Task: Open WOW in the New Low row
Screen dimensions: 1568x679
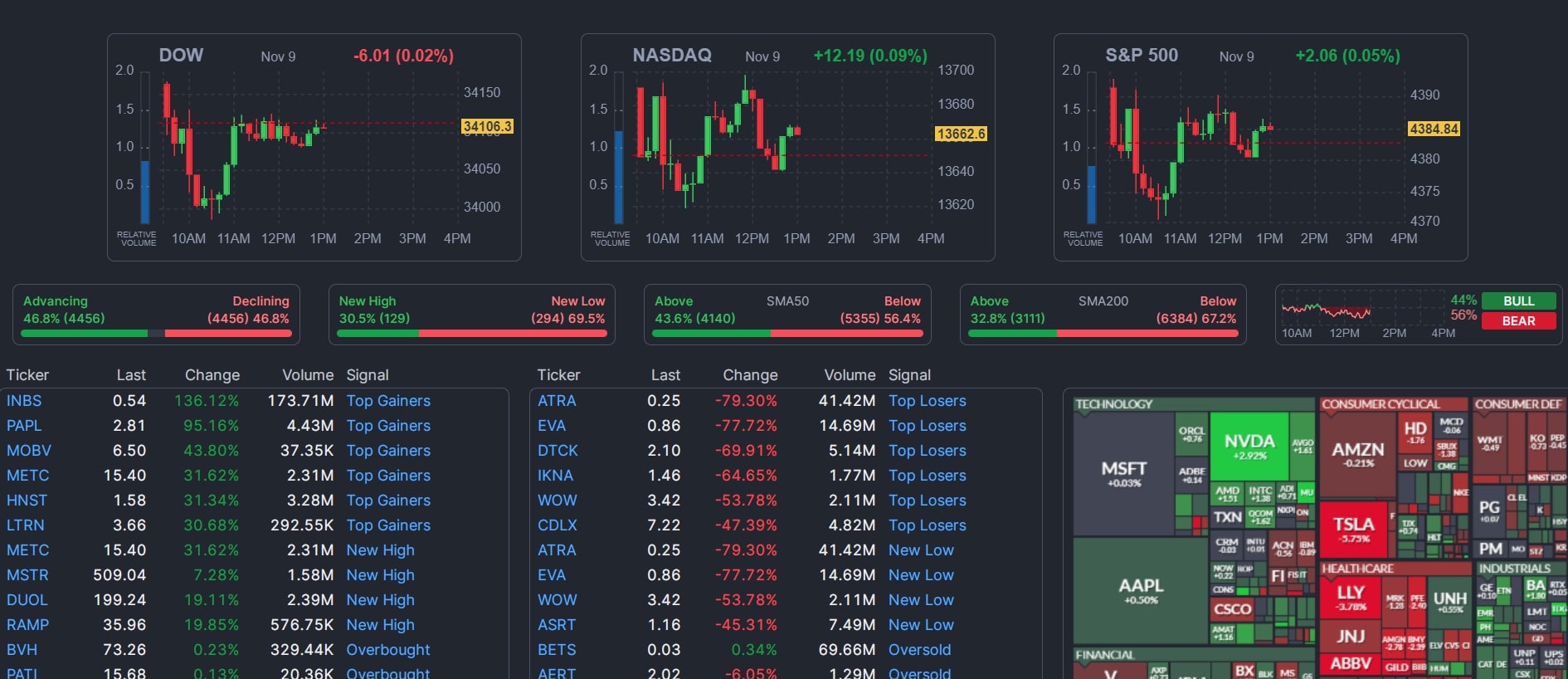Action: tap(558, 600)
